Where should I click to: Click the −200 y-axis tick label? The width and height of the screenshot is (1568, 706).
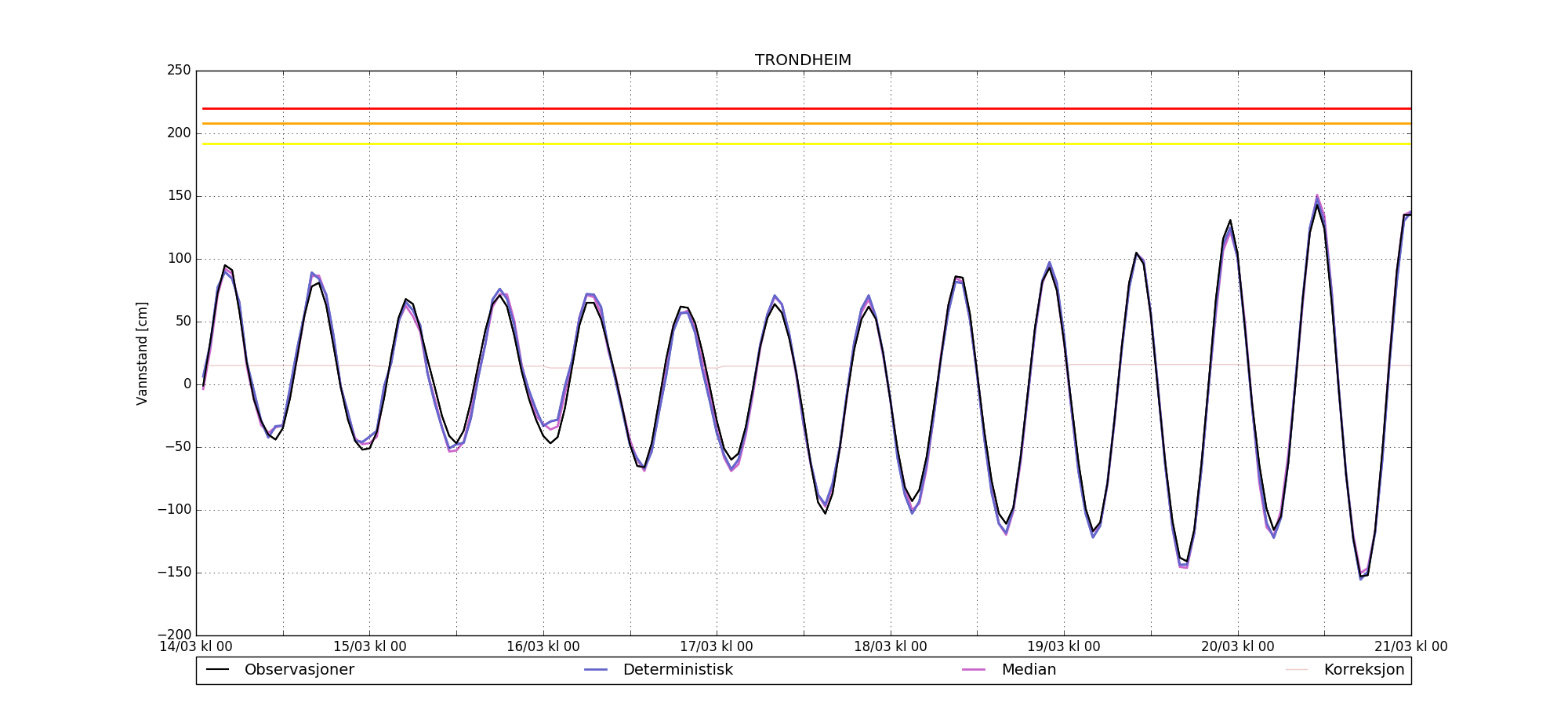(x=174, y=635)
